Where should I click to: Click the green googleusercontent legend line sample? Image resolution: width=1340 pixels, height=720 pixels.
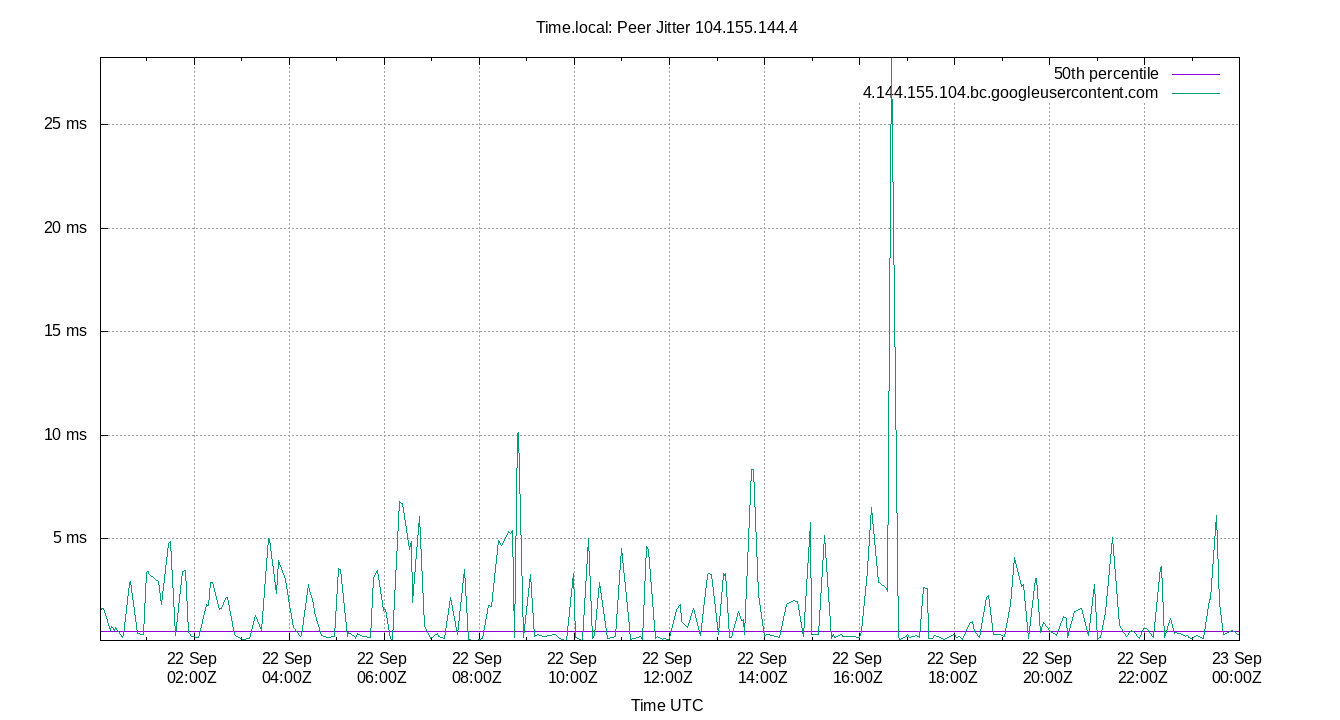[x=1195, y=93]
